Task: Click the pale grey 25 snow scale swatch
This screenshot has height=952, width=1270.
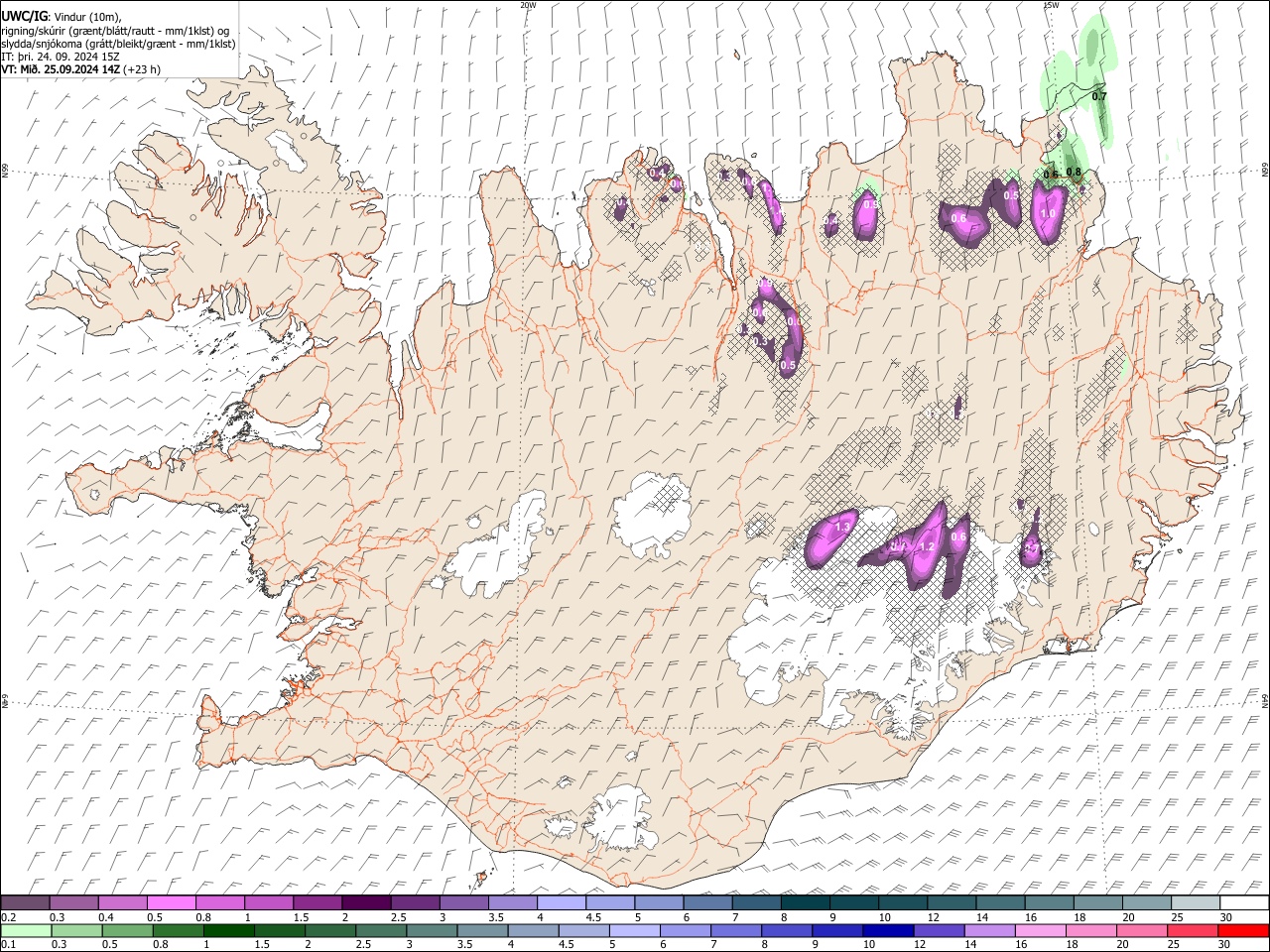Action: tap(1197, 902)
